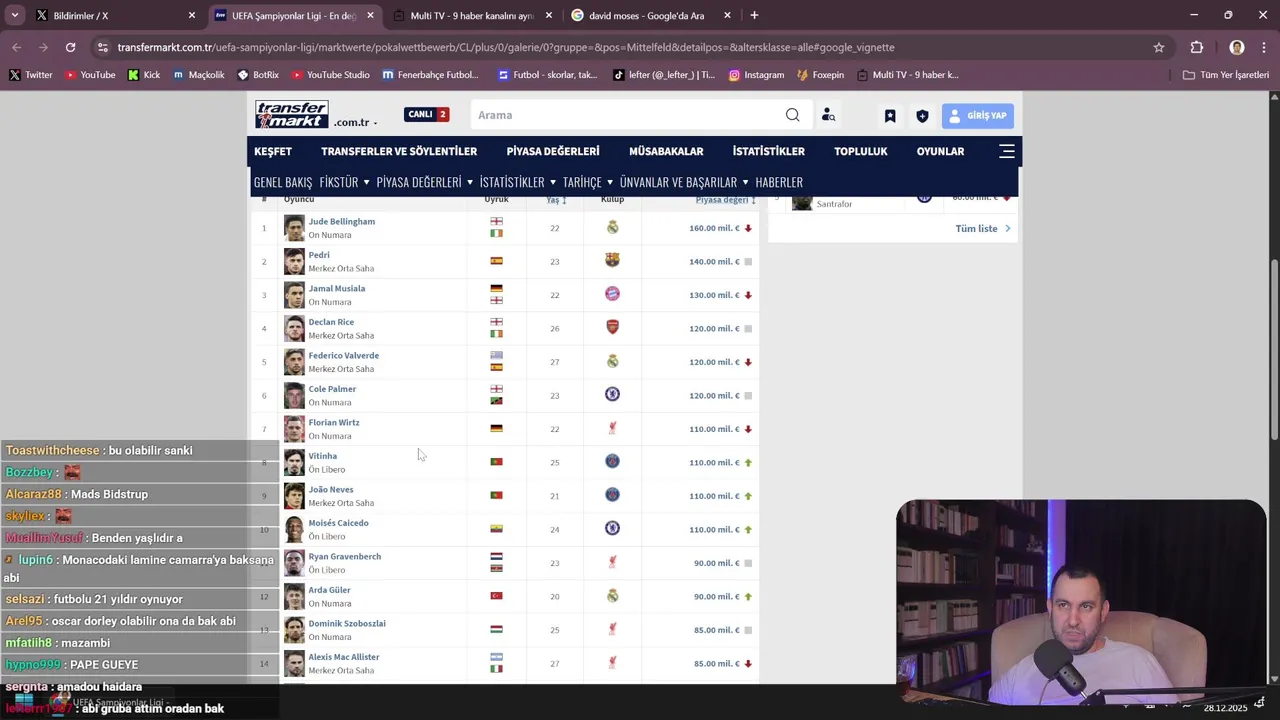Open the Chrome extensions puzzle icon
Screen dimensions: 1280x720
[1197, 47]
